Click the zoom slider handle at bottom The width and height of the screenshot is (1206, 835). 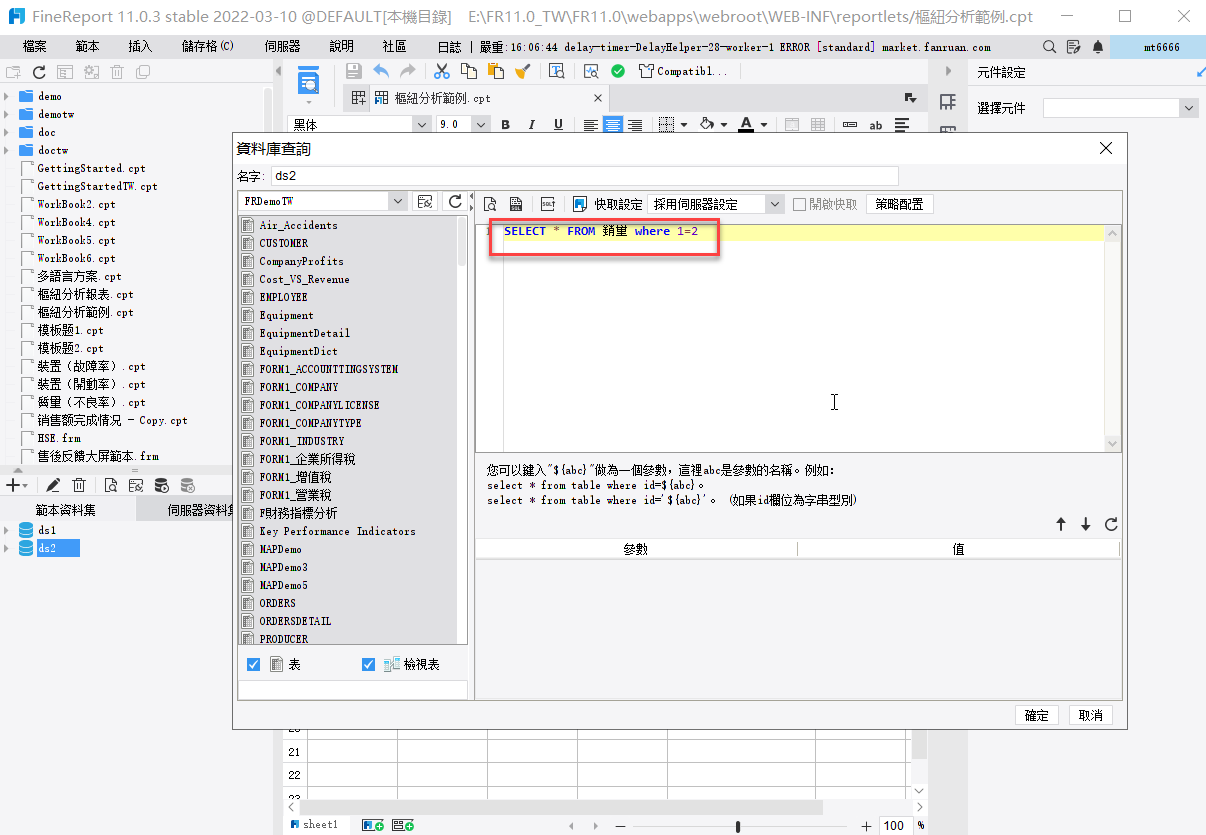click(738, 826)
